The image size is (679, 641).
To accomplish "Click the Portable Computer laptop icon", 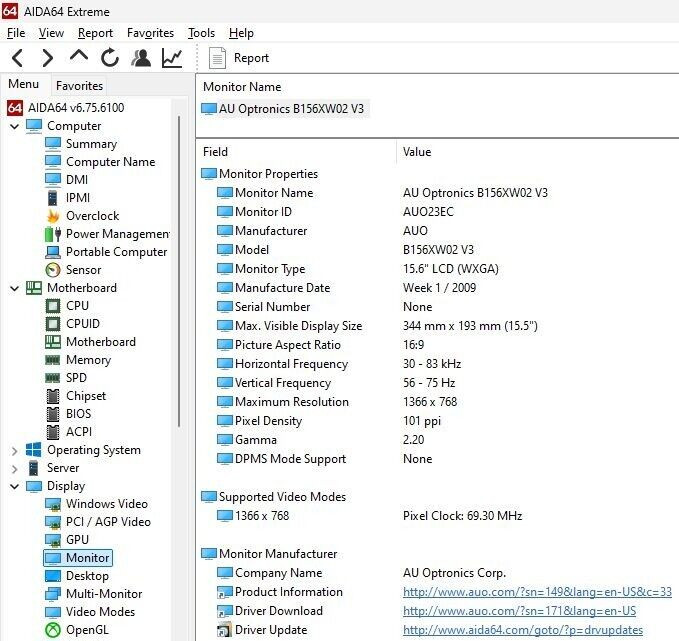I will pyautogui.click(x=53, y=252).
